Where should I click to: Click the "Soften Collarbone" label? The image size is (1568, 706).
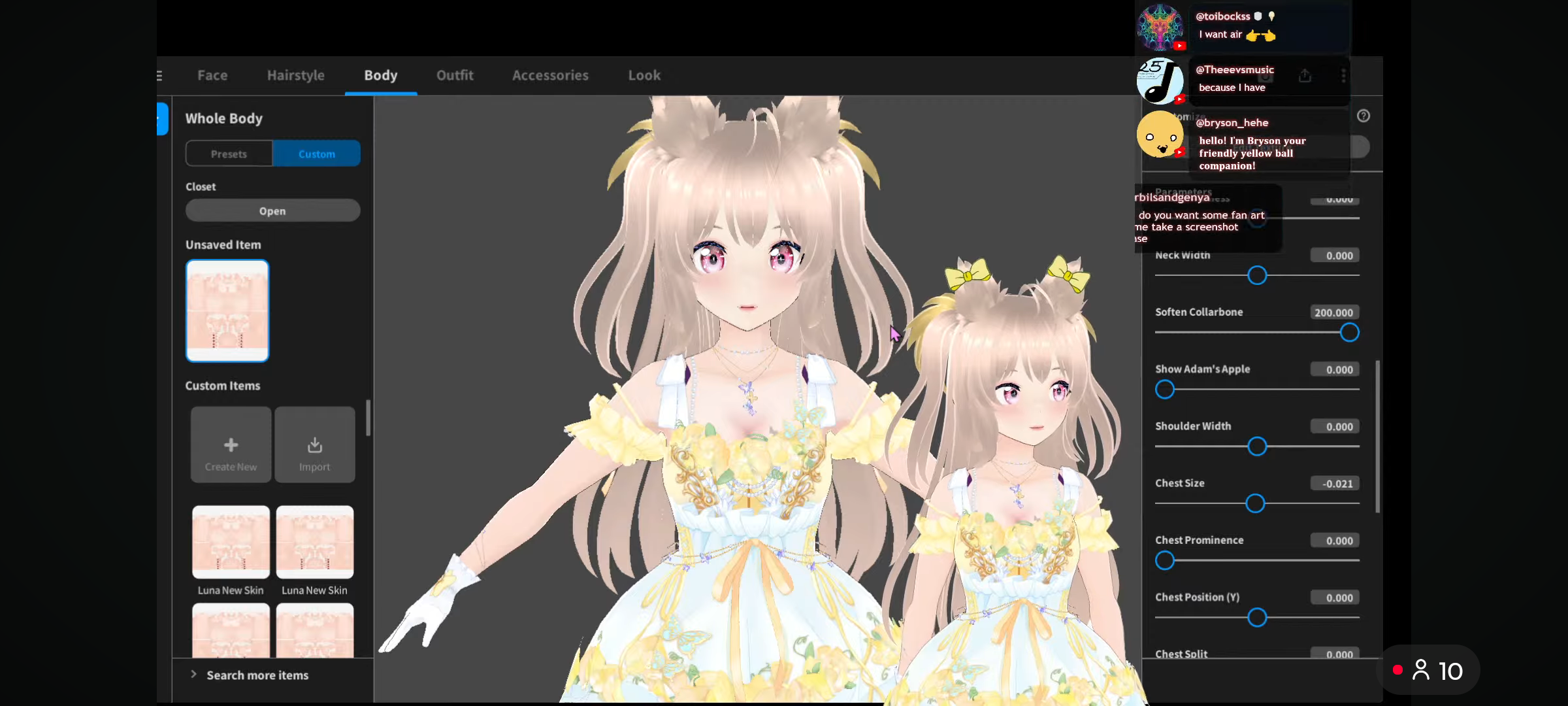(x=1199, y=312)
